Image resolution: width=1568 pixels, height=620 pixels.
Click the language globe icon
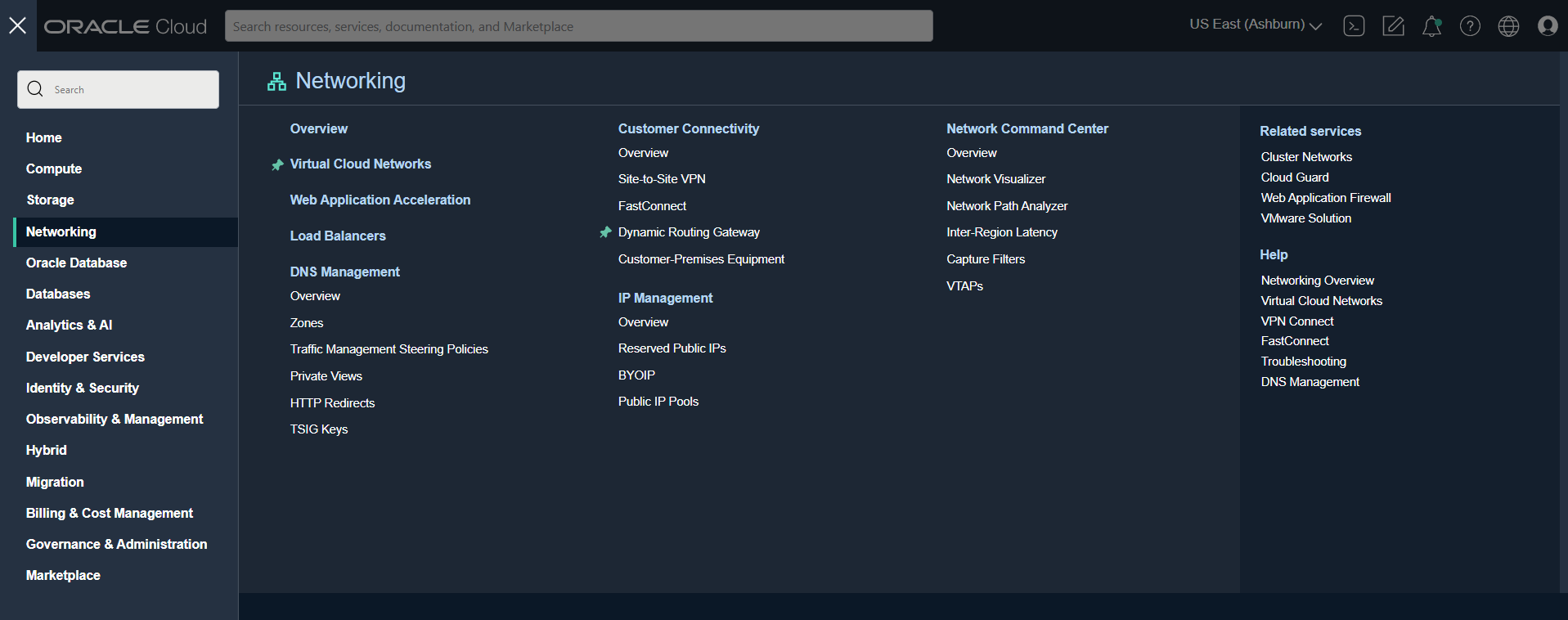[1508, 26]
